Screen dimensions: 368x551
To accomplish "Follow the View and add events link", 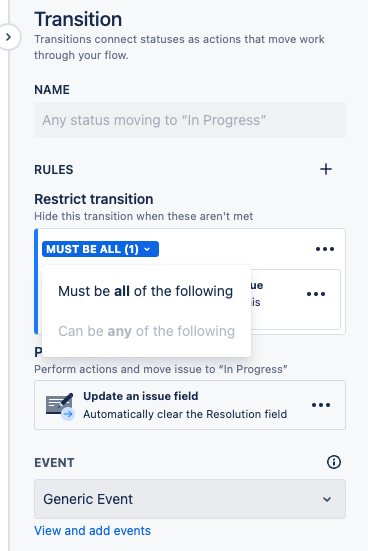I will coord(92,531).
